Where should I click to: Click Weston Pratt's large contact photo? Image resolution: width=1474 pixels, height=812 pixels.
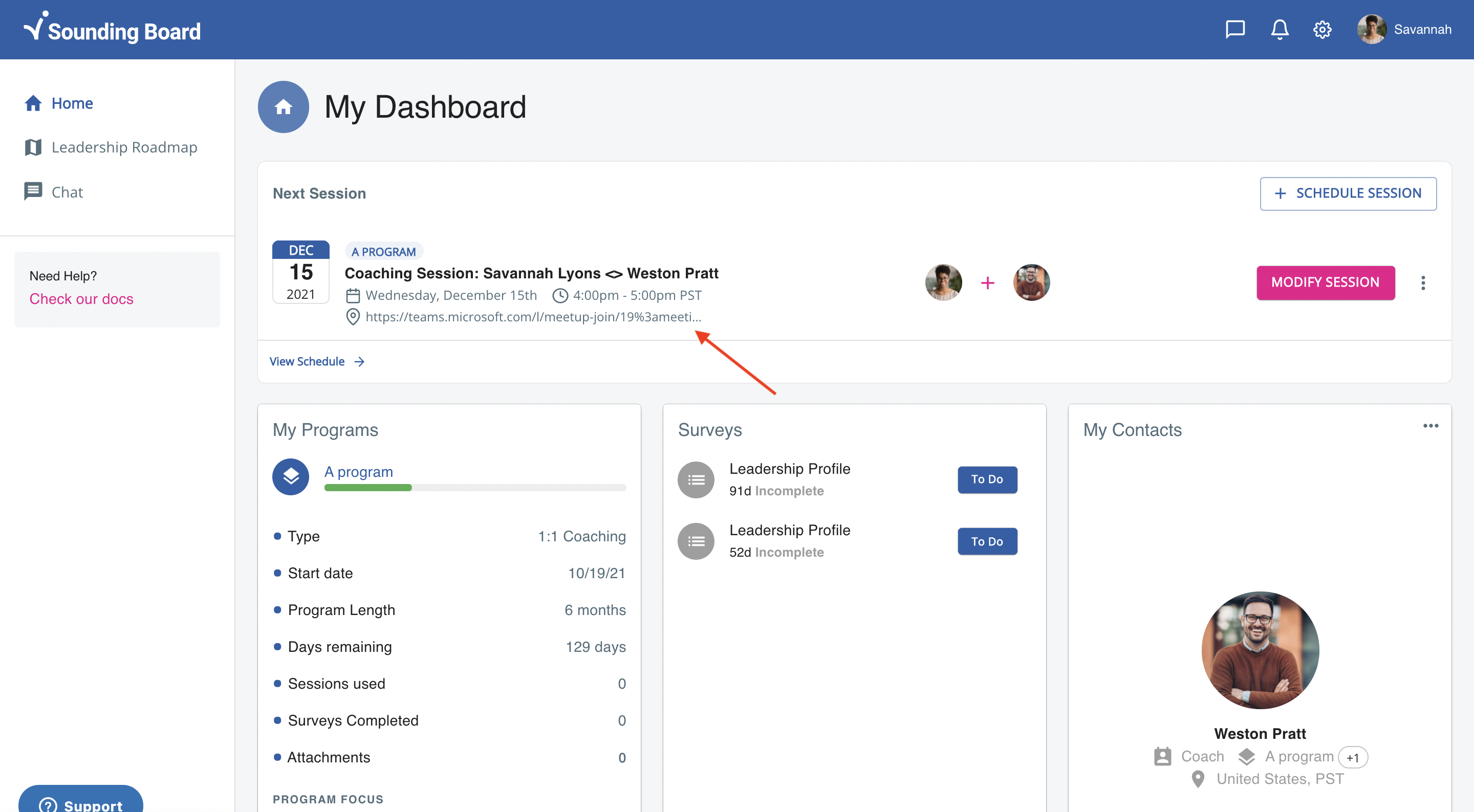tap(1260, 650)
